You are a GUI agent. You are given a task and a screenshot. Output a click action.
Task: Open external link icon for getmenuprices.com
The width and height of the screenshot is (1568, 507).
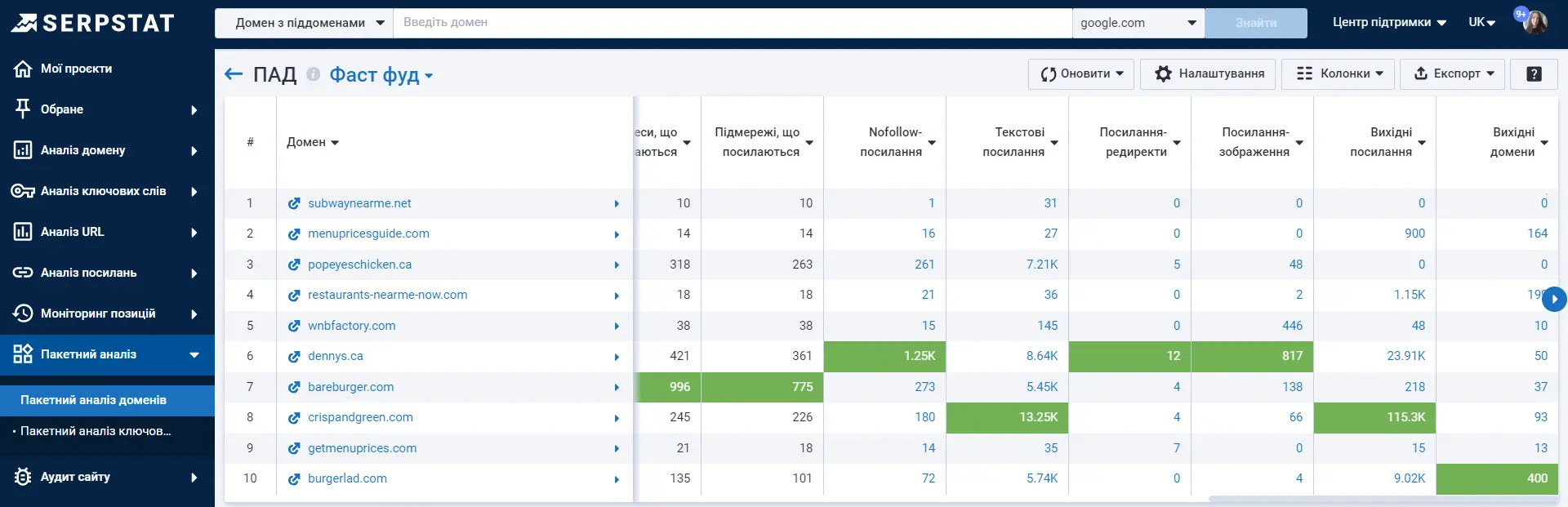(x=294, y=448)
